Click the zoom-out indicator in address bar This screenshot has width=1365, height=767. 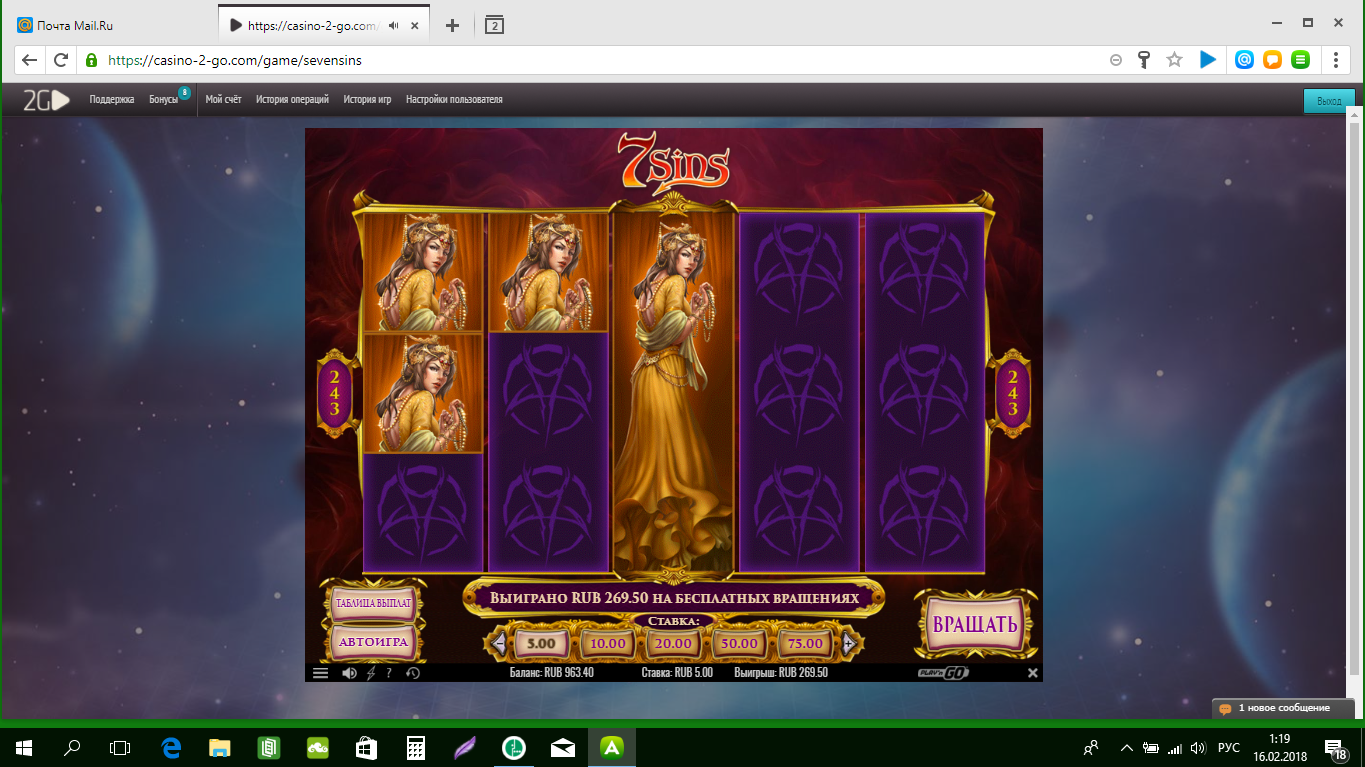pyautogui.click(x=1116, y=60)
